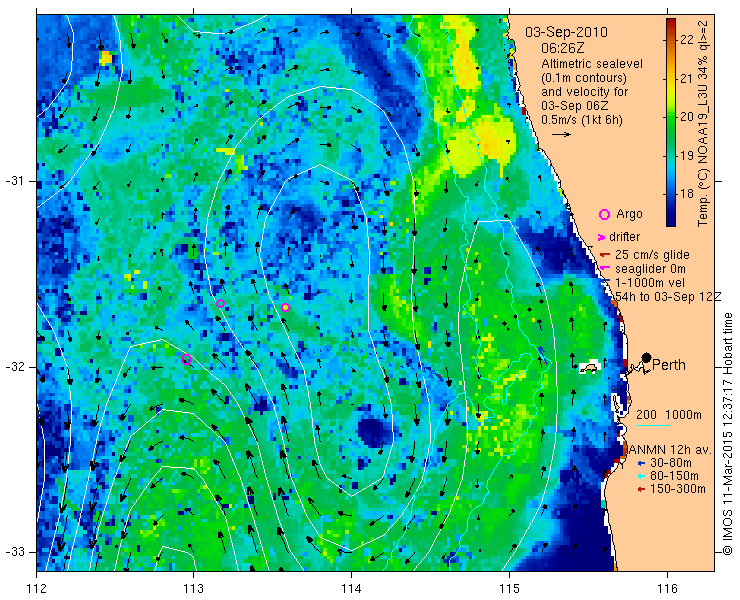This screenshot has width=740, height=600.
Task: Click the Argo float circle near 113.6E
Action: coord(285,307)
